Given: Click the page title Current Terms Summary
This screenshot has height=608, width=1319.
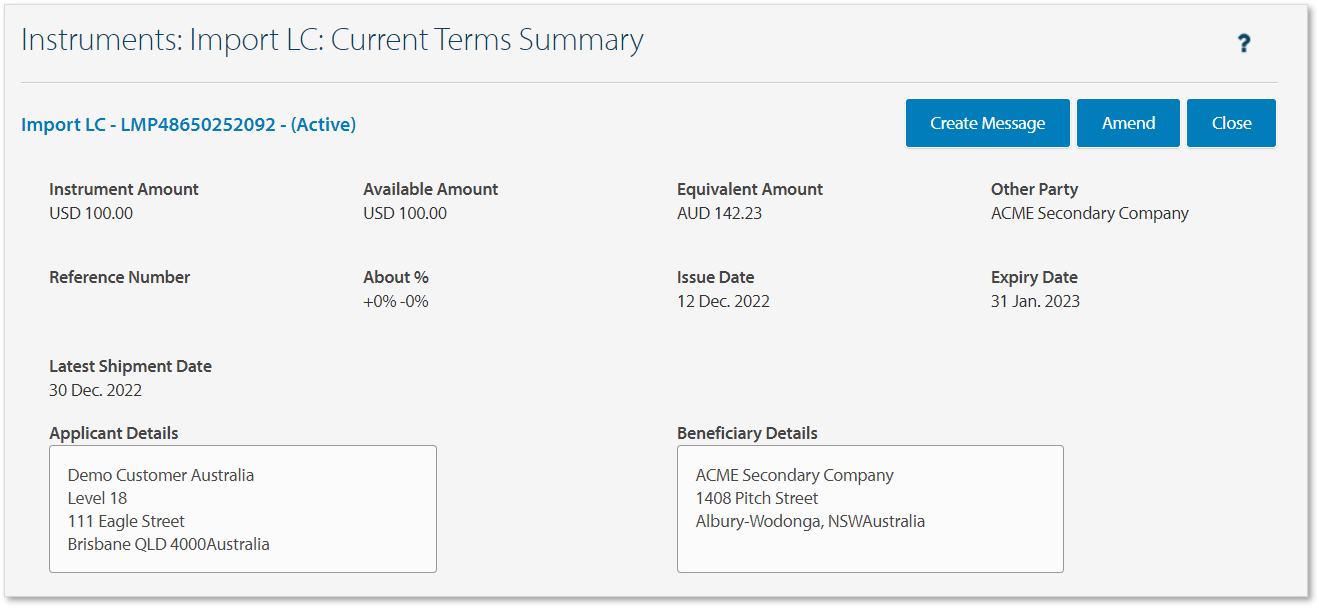Looking at the screenshot, I should (x=487, y=40).
